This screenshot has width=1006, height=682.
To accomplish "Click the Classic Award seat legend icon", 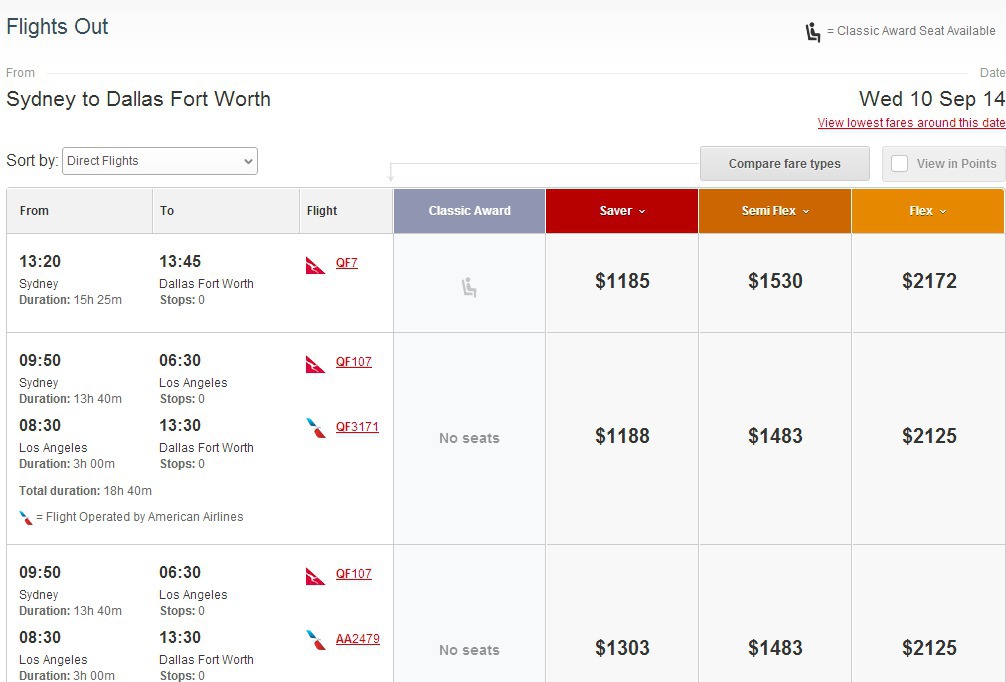I will tap(814, 32).
